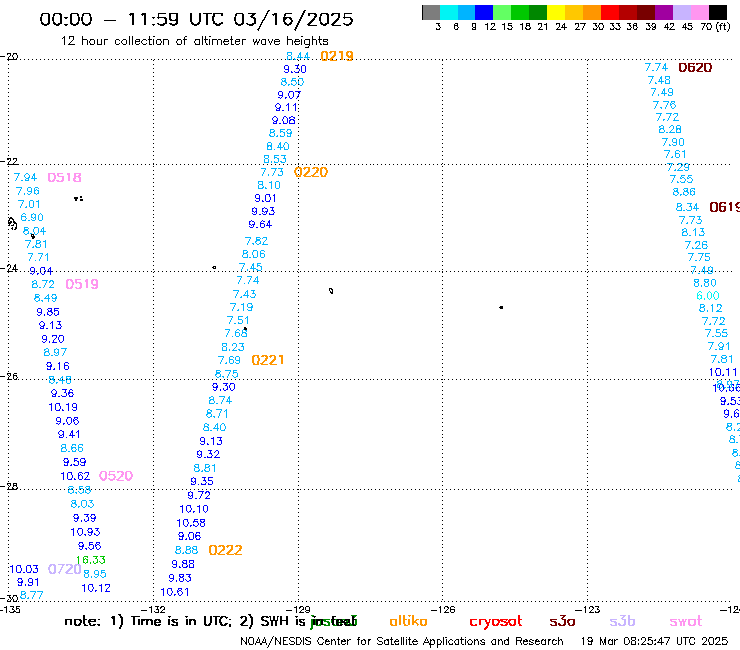This screenshot has height=650, width=740.
Task: Click the wave height reading 7.19
Action: click(x=241, y=307)
